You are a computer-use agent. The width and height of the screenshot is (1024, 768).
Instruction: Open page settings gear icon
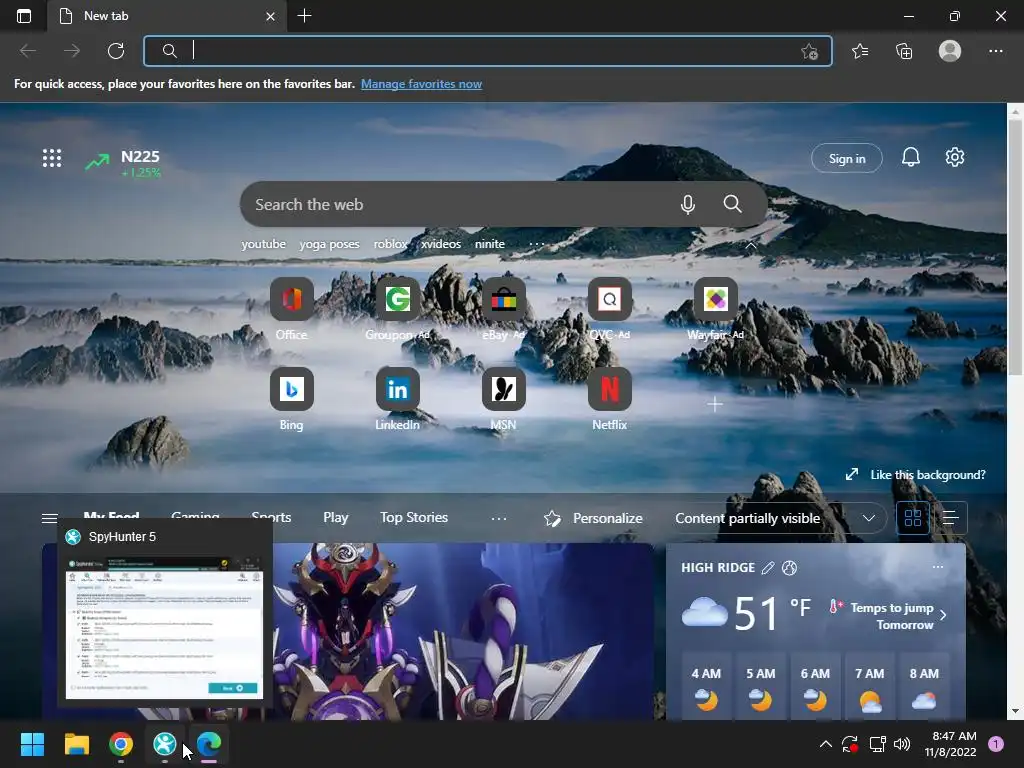[x=954, y=157]
